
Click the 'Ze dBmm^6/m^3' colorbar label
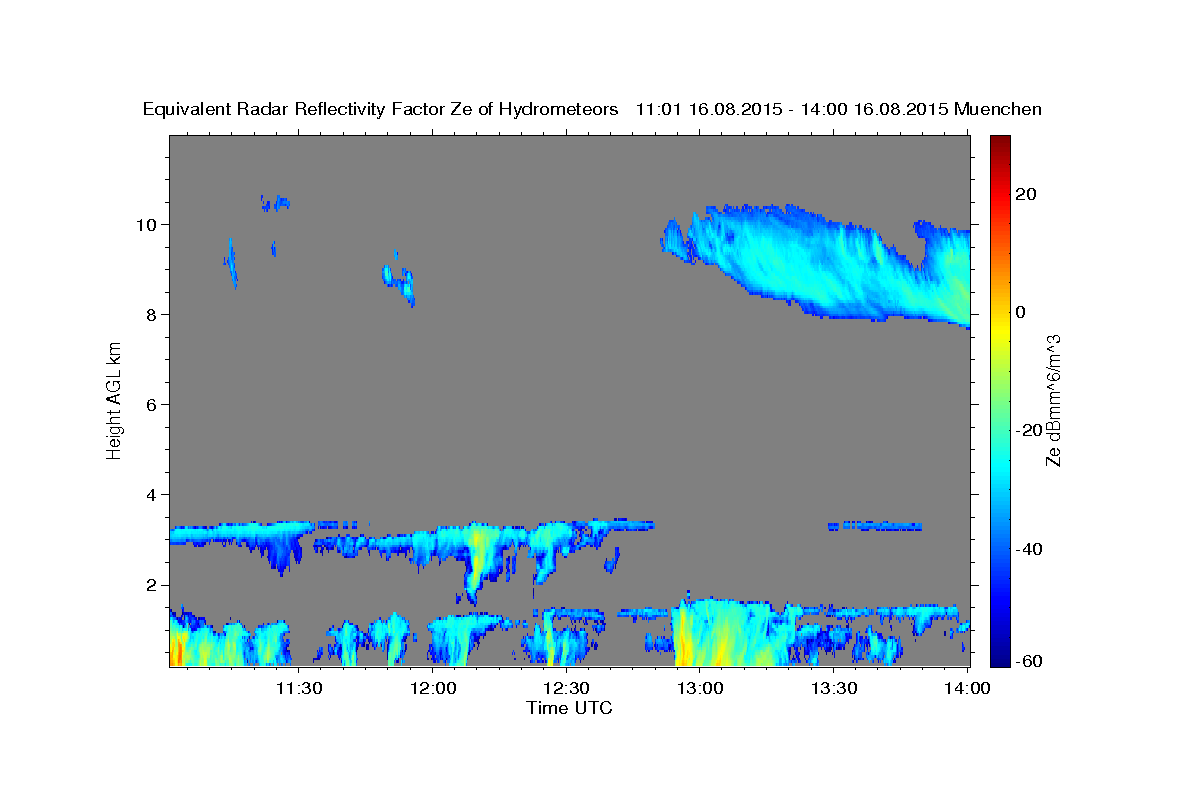pyautogui.click(x=1053, y=400)
